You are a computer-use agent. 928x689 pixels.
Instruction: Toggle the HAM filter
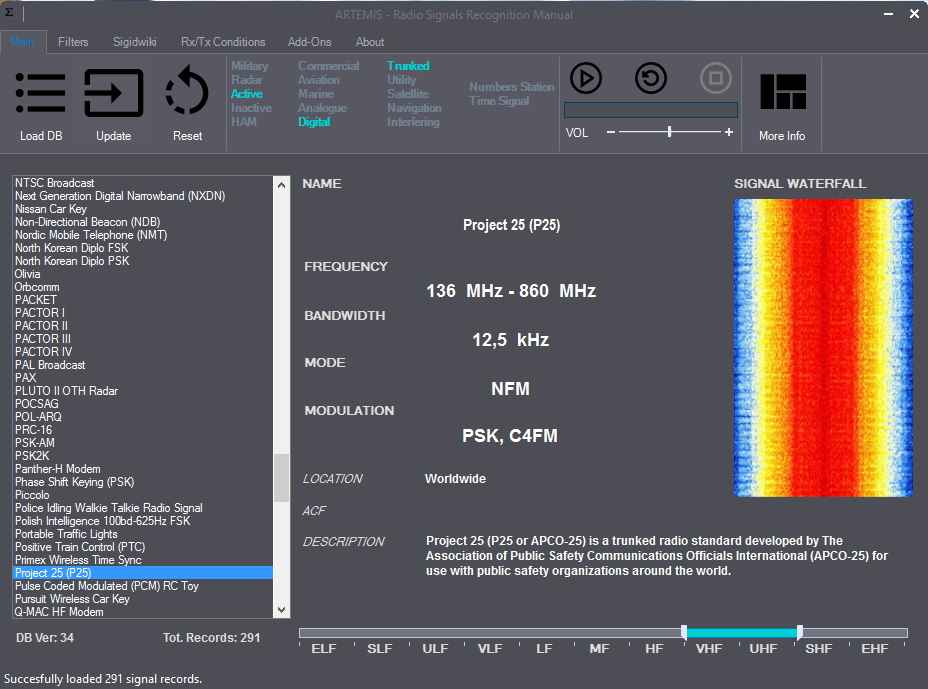(x=244, y=122)
